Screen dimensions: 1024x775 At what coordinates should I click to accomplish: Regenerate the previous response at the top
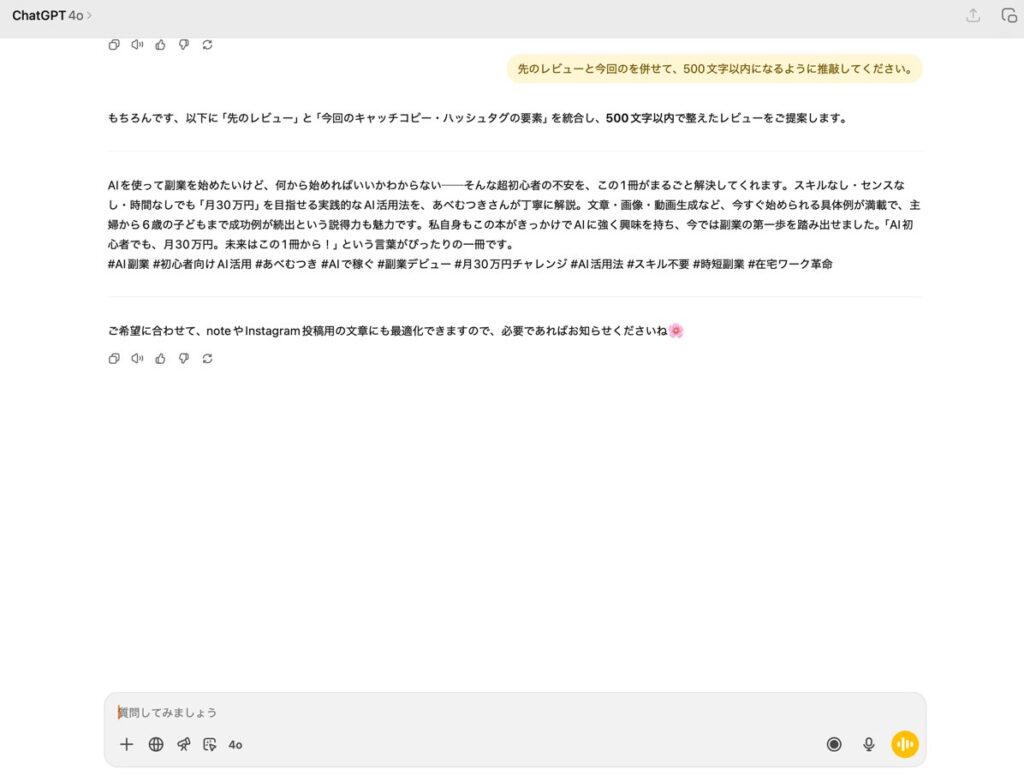pyautogui.click(x=207, y=44)
